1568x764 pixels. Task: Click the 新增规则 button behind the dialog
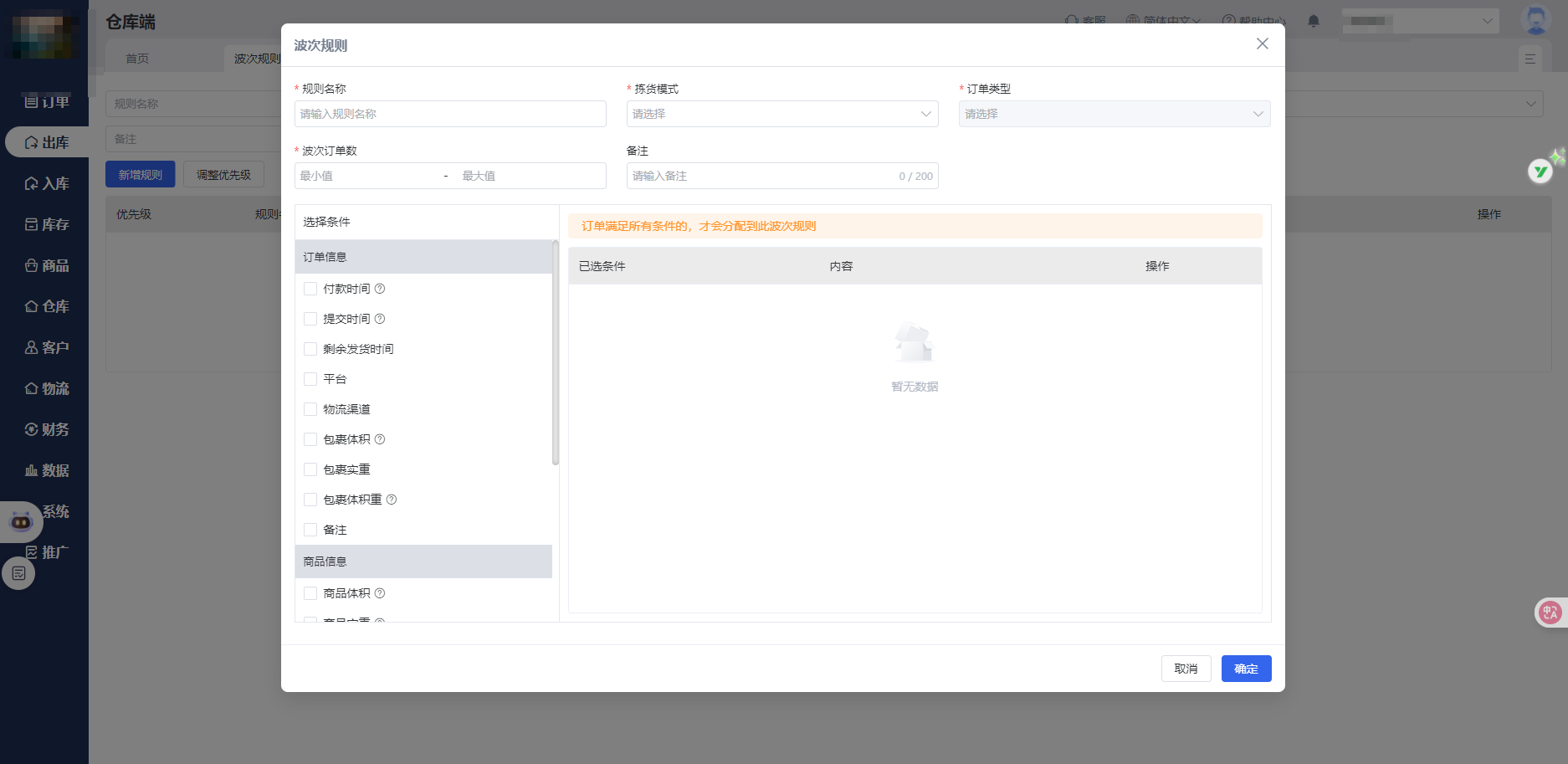pyautogui.click(x=141, y=175)
